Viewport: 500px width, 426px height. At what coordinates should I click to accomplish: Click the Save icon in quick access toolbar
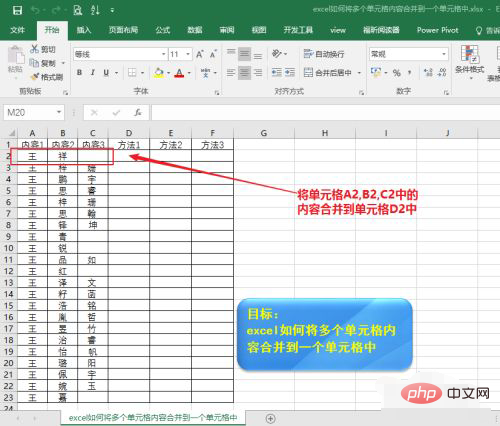(x=17, y=10)
